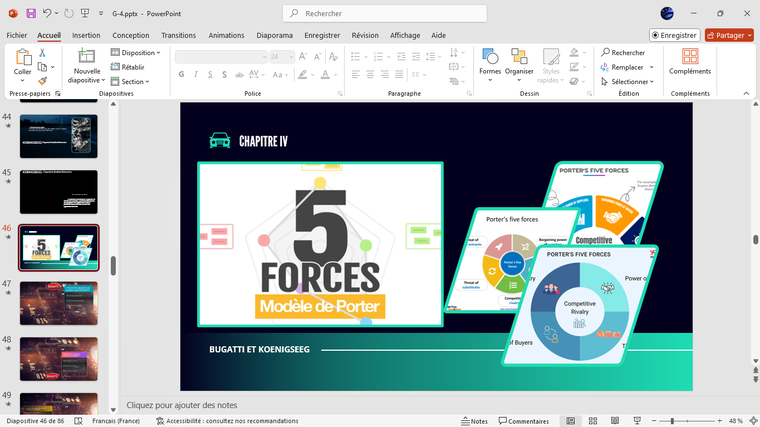
Task: Open the Section dropdown menu
Action: coord(133,82)
